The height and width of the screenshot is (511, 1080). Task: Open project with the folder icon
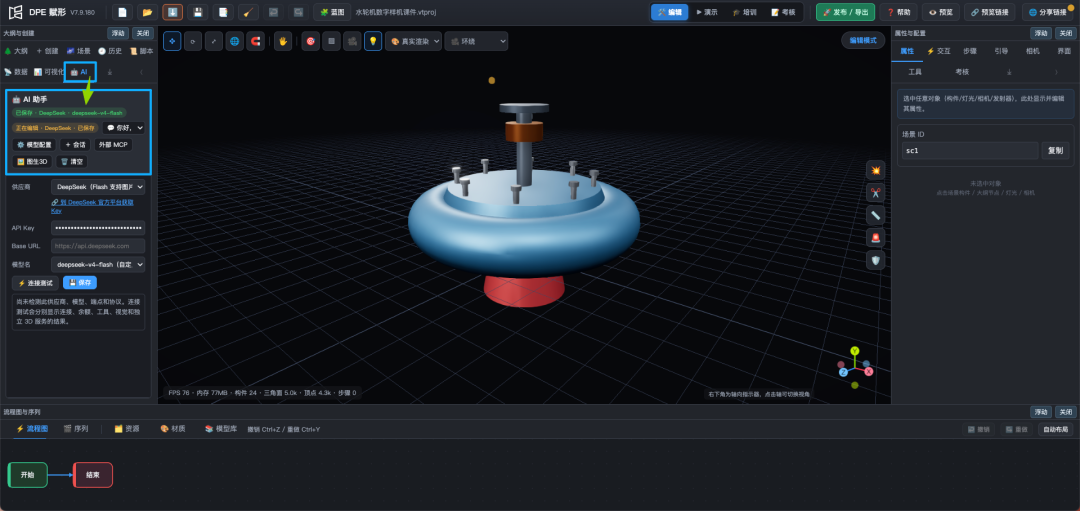click(147, 12)
